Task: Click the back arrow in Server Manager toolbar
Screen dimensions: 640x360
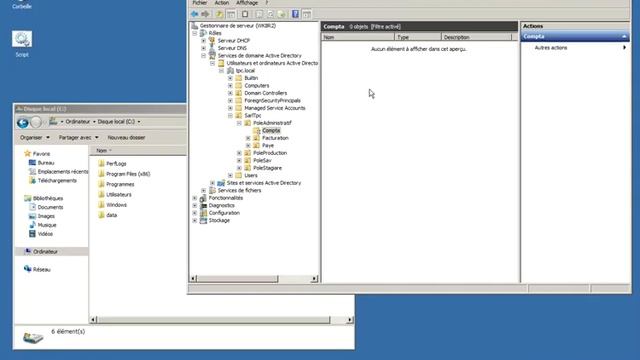Action: tap(195, 14)
